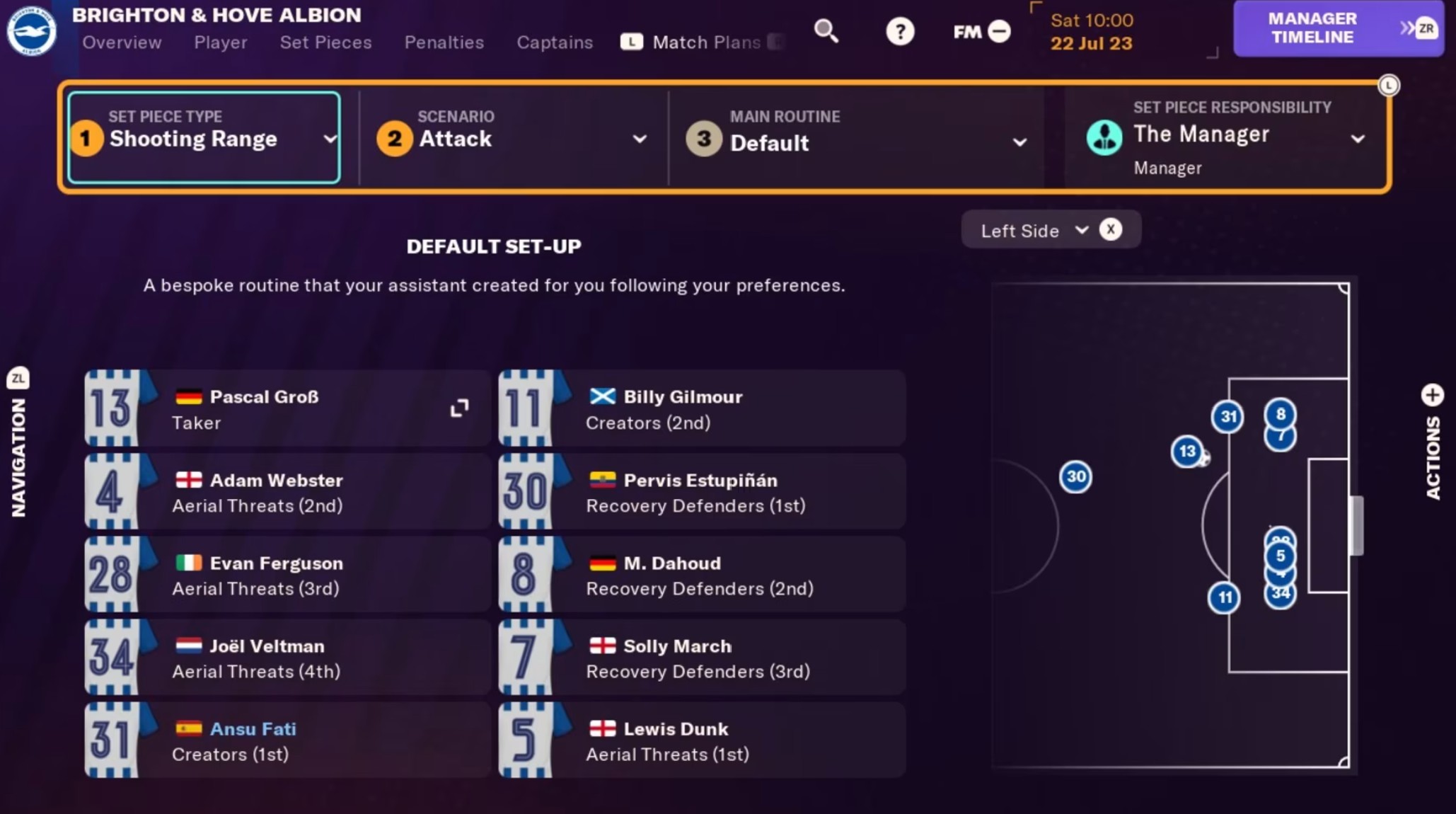Click the question mark help icon
This screenshot has width=1456, height=814.
pos(899,32)
